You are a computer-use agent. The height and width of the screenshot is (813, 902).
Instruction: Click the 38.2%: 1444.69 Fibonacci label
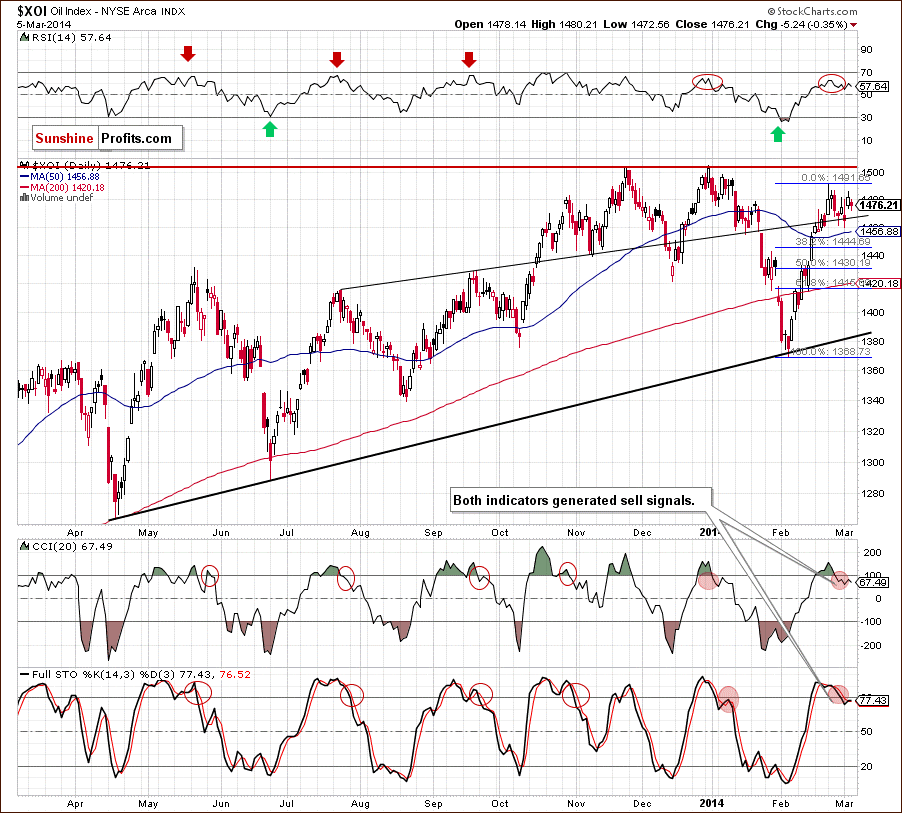(x=833, y=242)
